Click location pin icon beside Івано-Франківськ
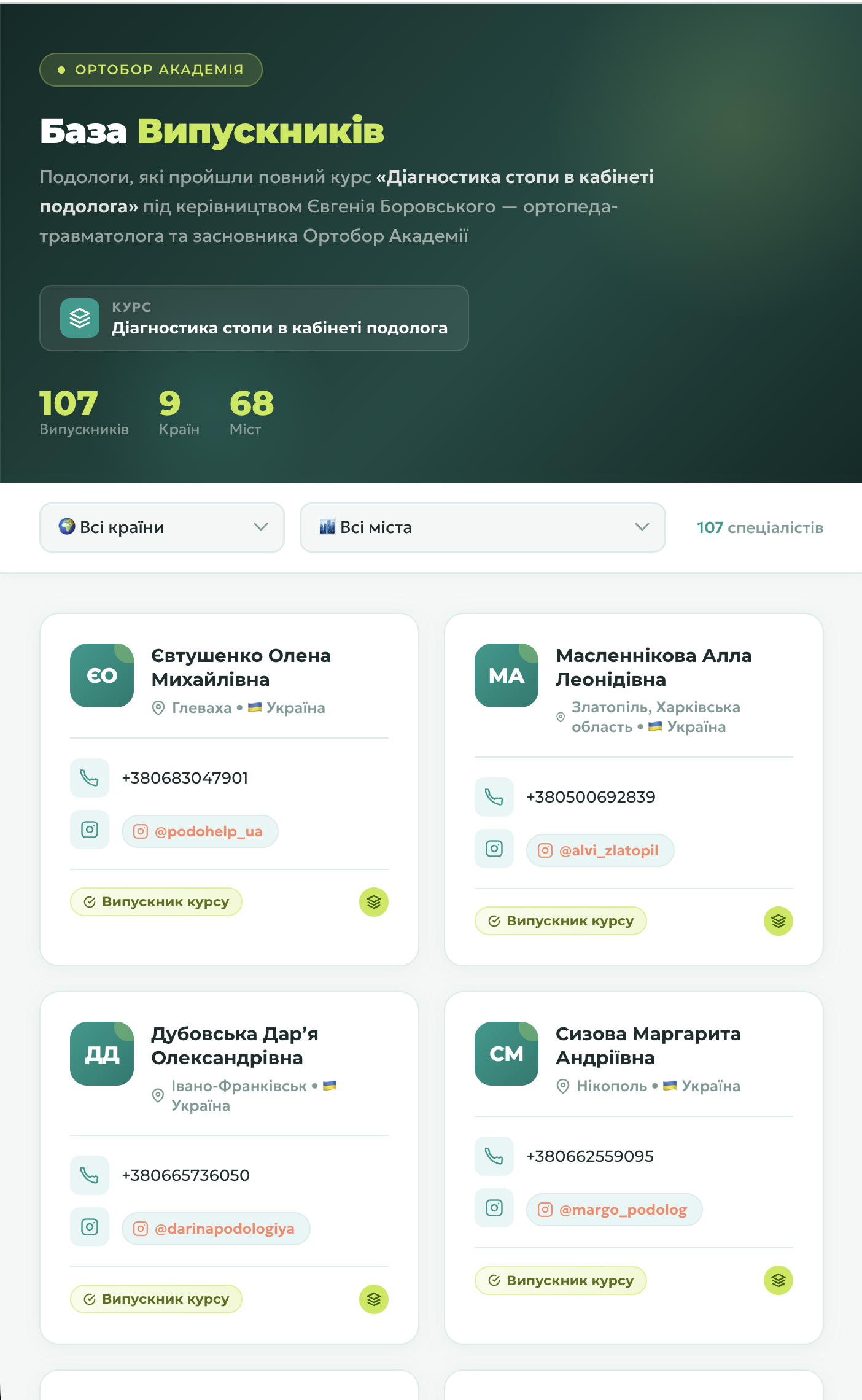 pos(158,1095)
